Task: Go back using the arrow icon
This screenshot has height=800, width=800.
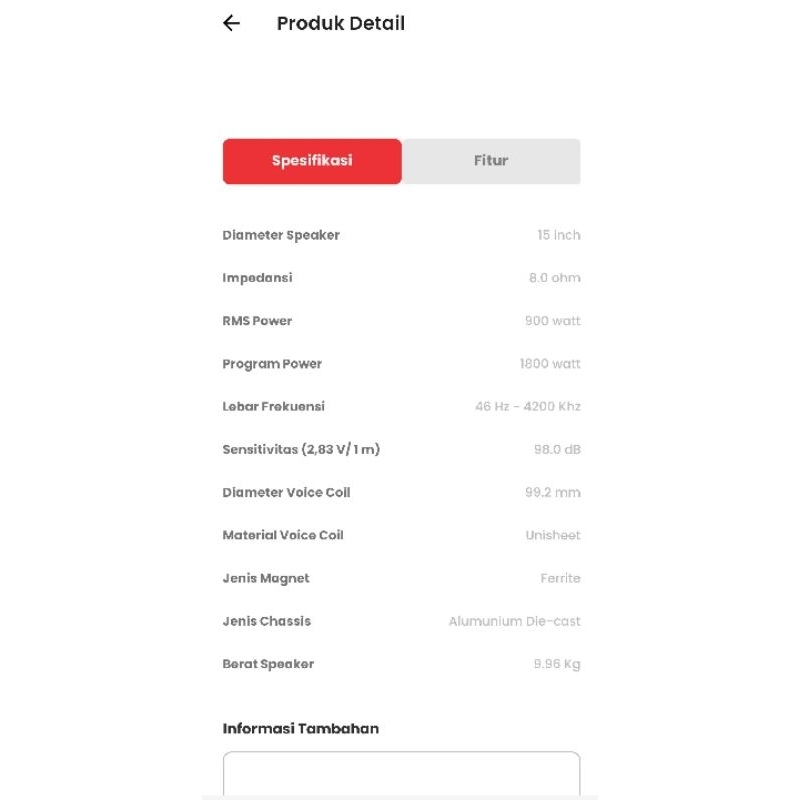Action: (x=232, y=23)
